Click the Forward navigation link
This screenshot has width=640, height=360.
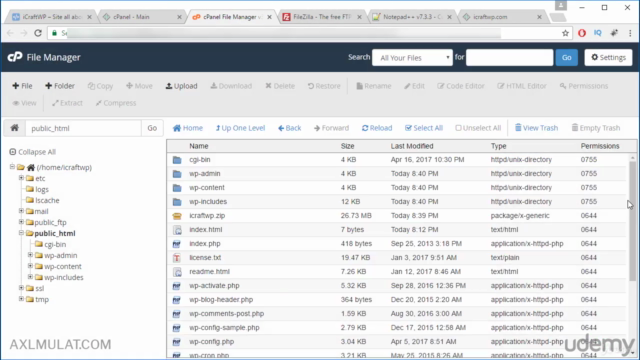click(x=331, y=128)
